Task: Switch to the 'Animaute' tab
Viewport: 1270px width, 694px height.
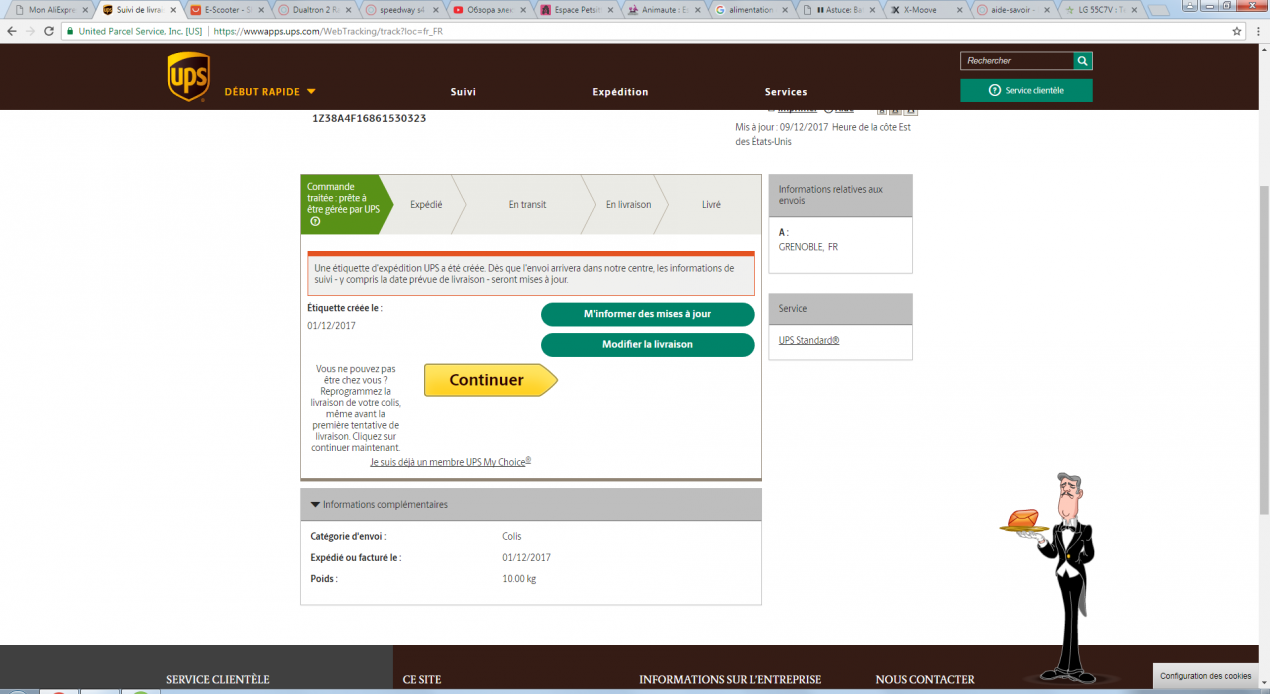Action: pyautogui.click(x=663, y=9)
